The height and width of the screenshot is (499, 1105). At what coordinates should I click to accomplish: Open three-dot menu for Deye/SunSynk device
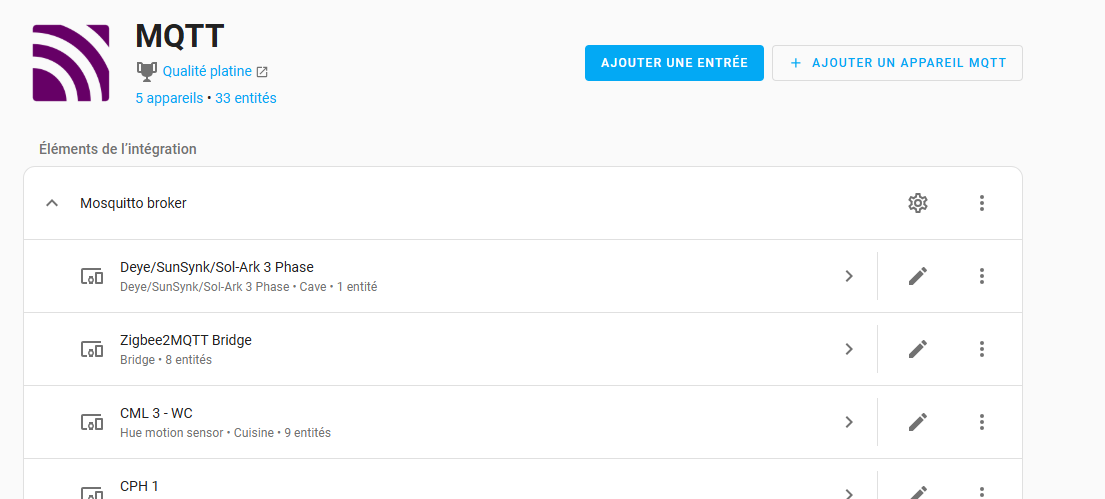(x=981, y=276)
